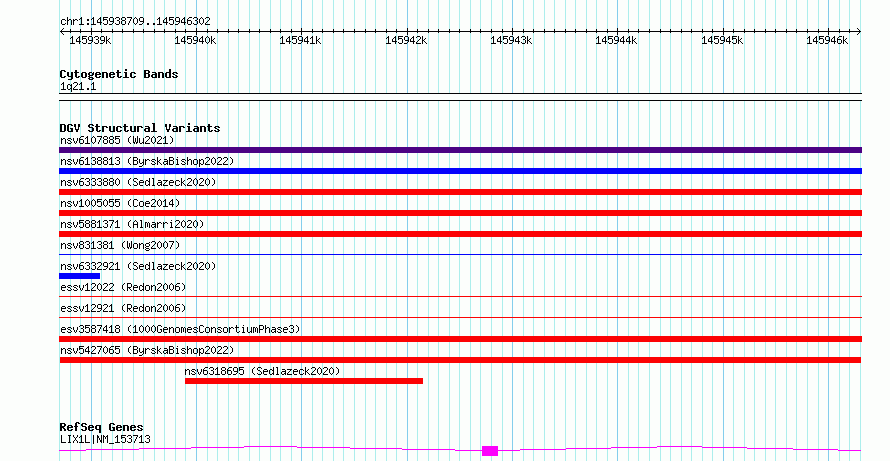
Task: Click the 145943k ruler position
Action: pyautogui.click(x=511, y=40)
